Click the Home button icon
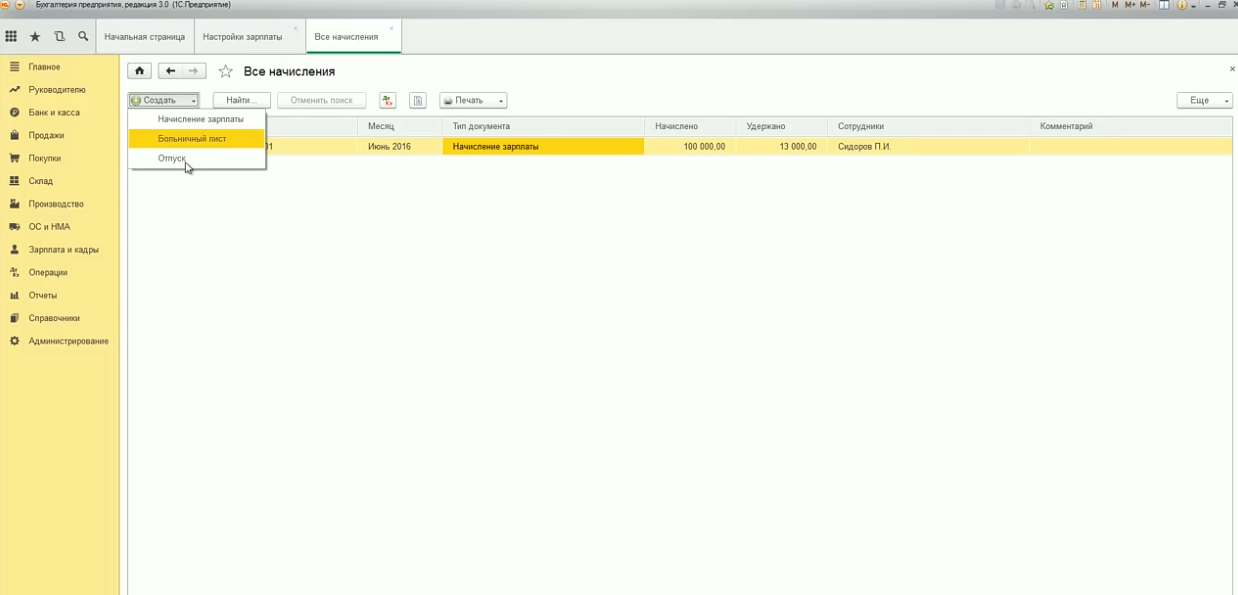This screenshot has width=1238, height=595. tap(139, 71)
